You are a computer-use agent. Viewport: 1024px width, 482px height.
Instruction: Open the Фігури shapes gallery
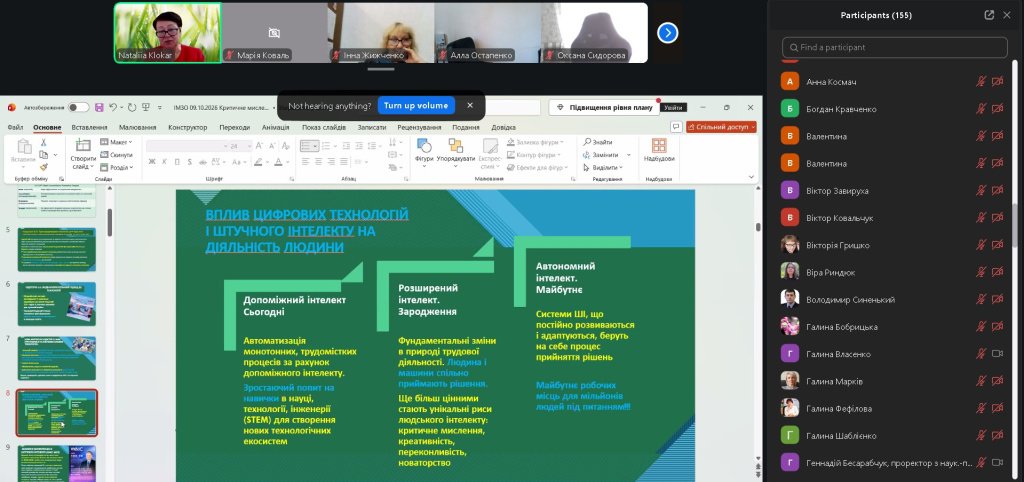coord(424,151)
